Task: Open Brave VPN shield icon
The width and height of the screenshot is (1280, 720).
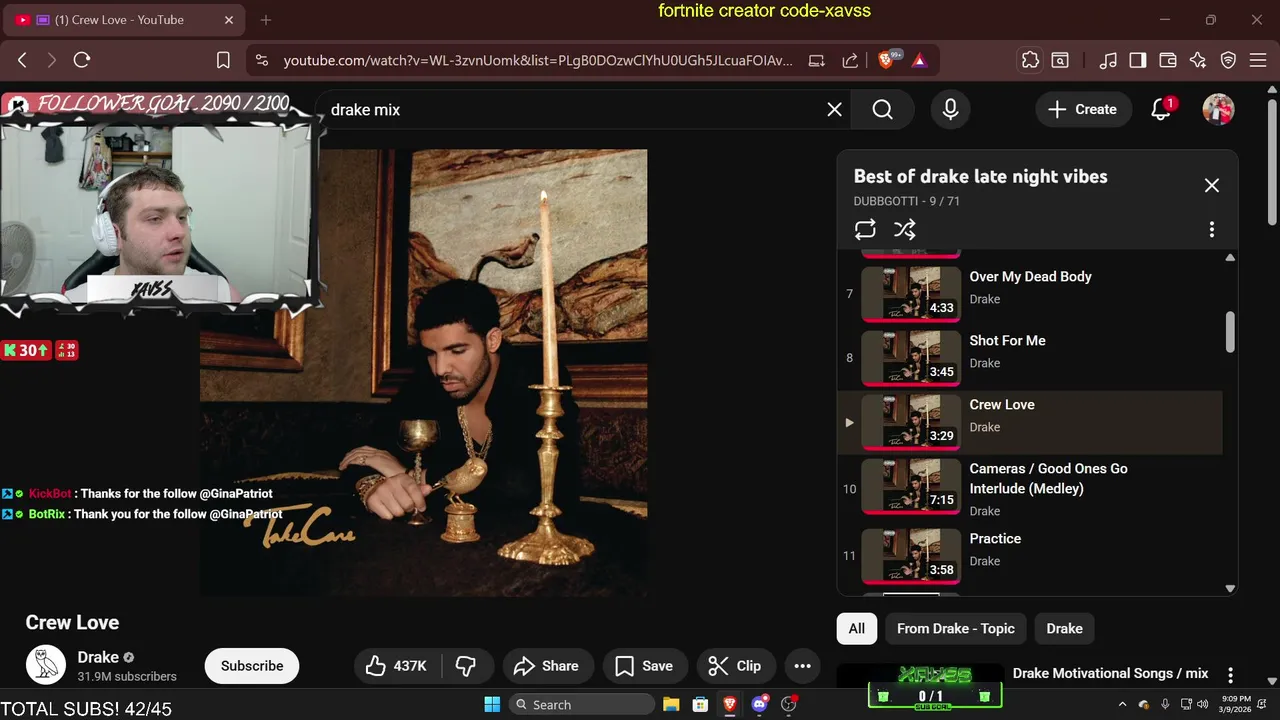Action: point(1229,60)
